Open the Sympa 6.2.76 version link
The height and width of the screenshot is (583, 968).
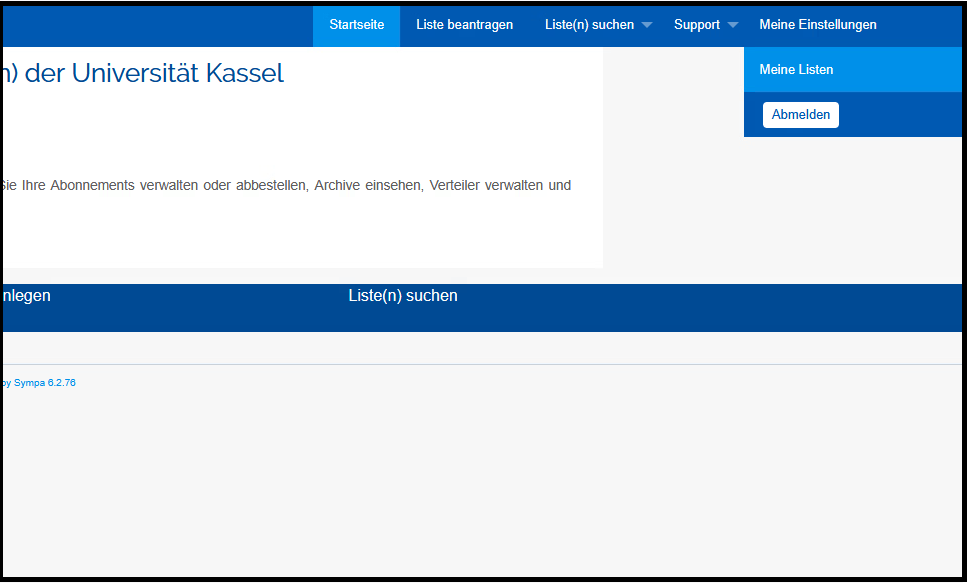tap(44, 383)
